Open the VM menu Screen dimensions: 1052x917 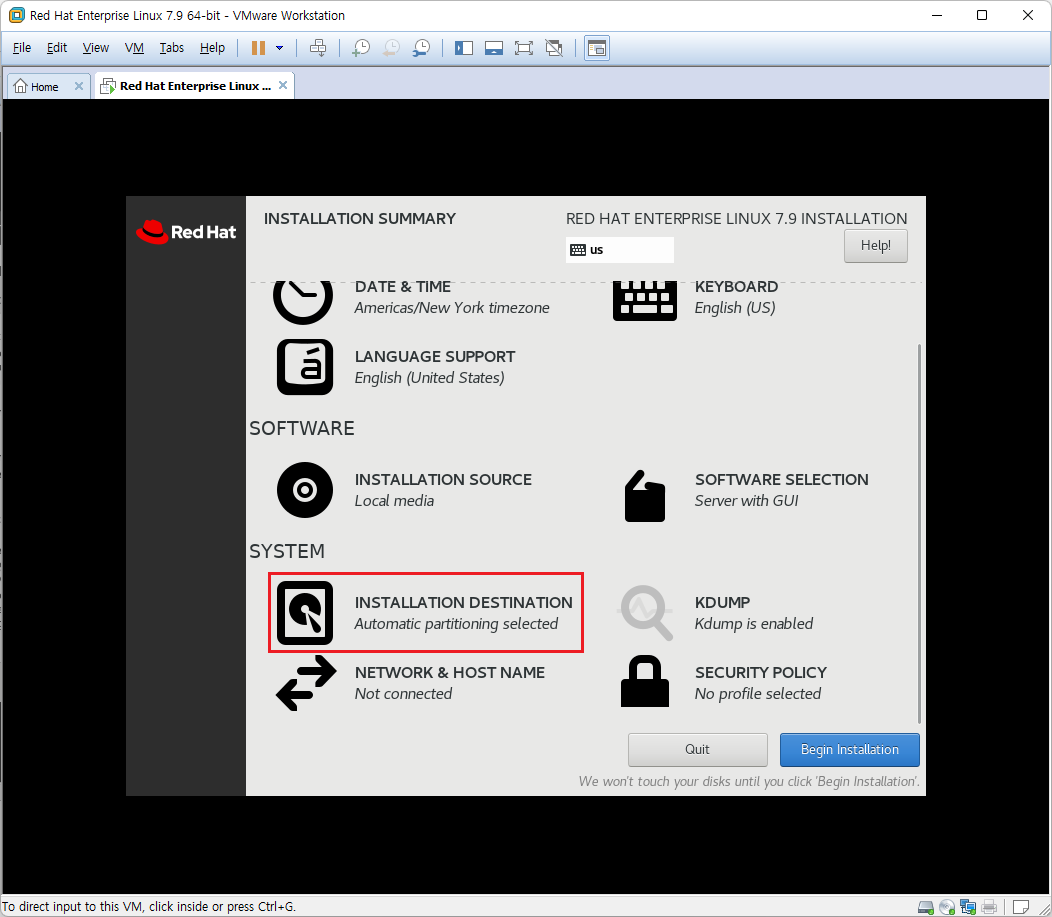point(134,48)
